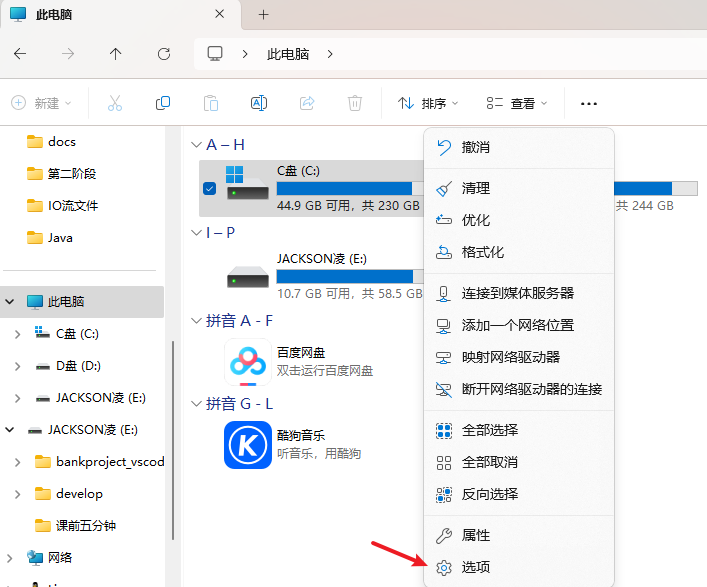Go up one folder level arrow
Viewport: 707px width, 587px height.
point(116,54)
